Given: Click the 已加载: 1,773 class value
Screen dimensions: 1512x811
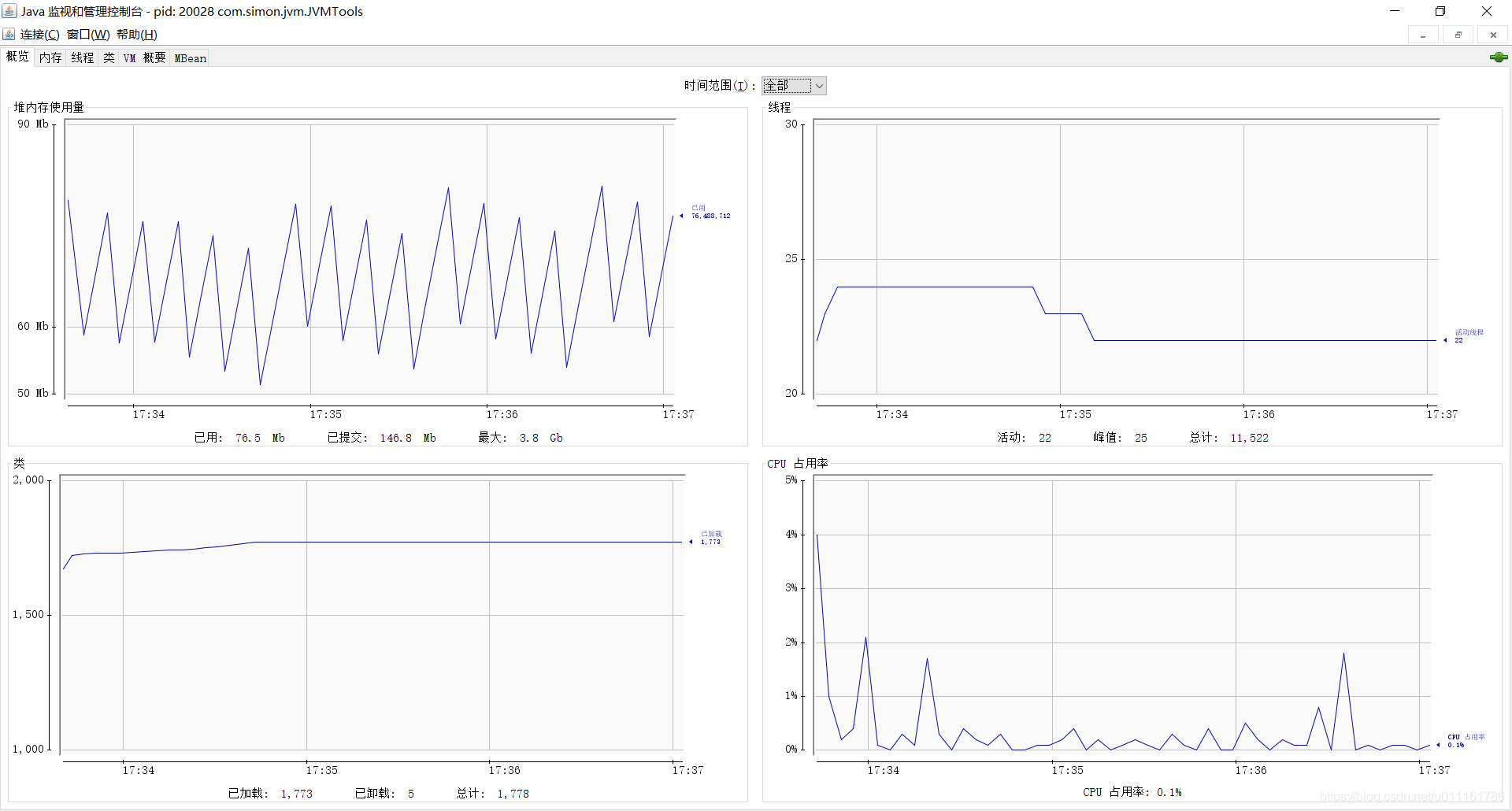Looking at the screenshot, I should (x=270, y=794).
